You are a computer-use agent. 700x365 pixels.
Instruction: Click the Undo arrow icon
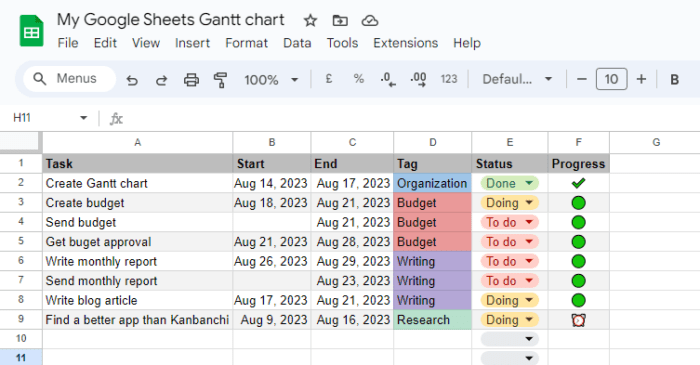click(132, 80)
